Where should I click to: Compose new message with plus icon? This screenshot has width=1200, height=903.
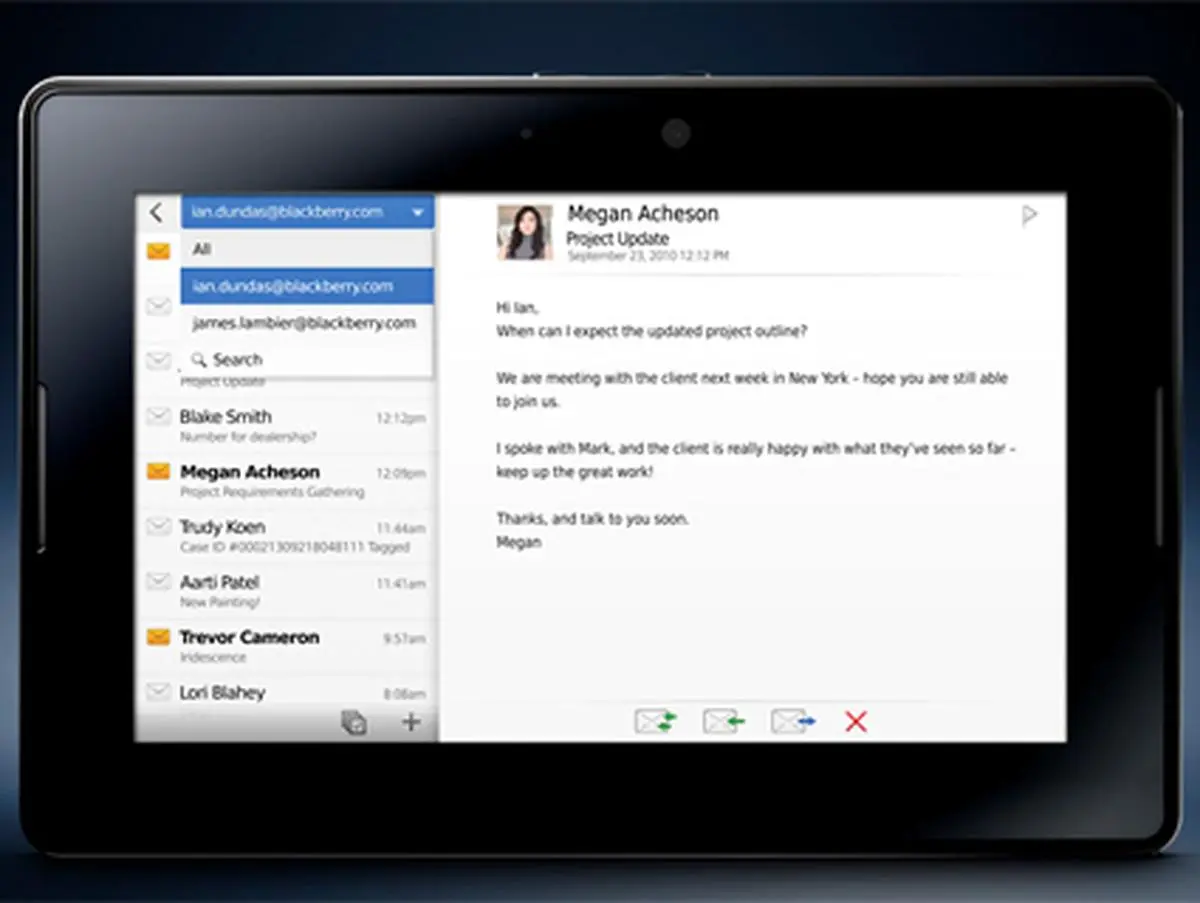point(411,722)
